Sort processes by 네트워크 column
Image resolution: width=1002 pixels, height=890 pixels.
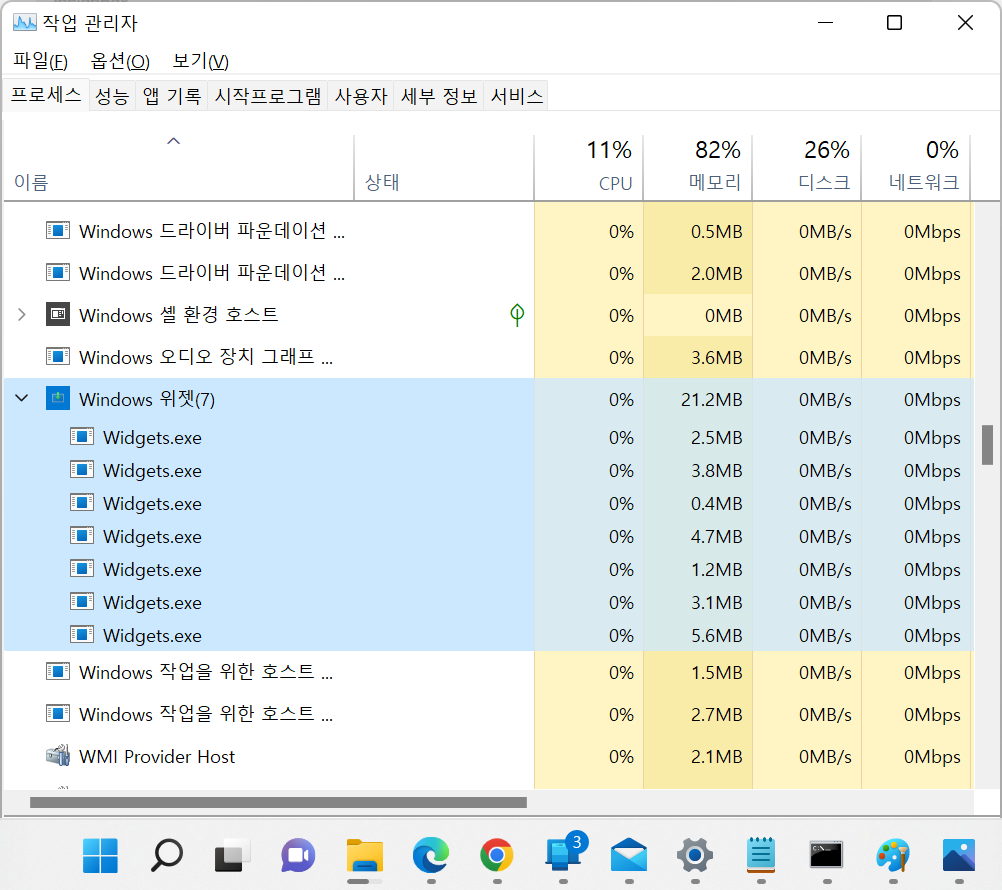[x=916, y=167]
